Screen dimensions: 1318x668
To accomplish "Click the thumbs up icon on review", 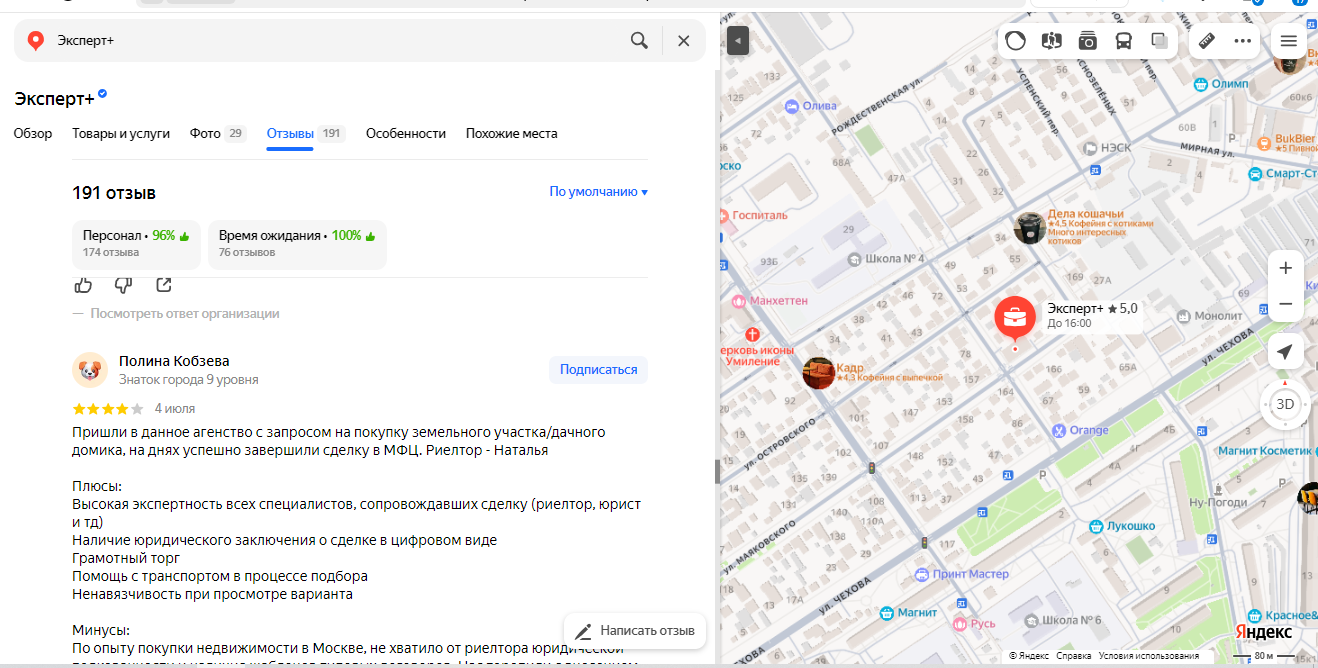I will click(x=84, y=285).
